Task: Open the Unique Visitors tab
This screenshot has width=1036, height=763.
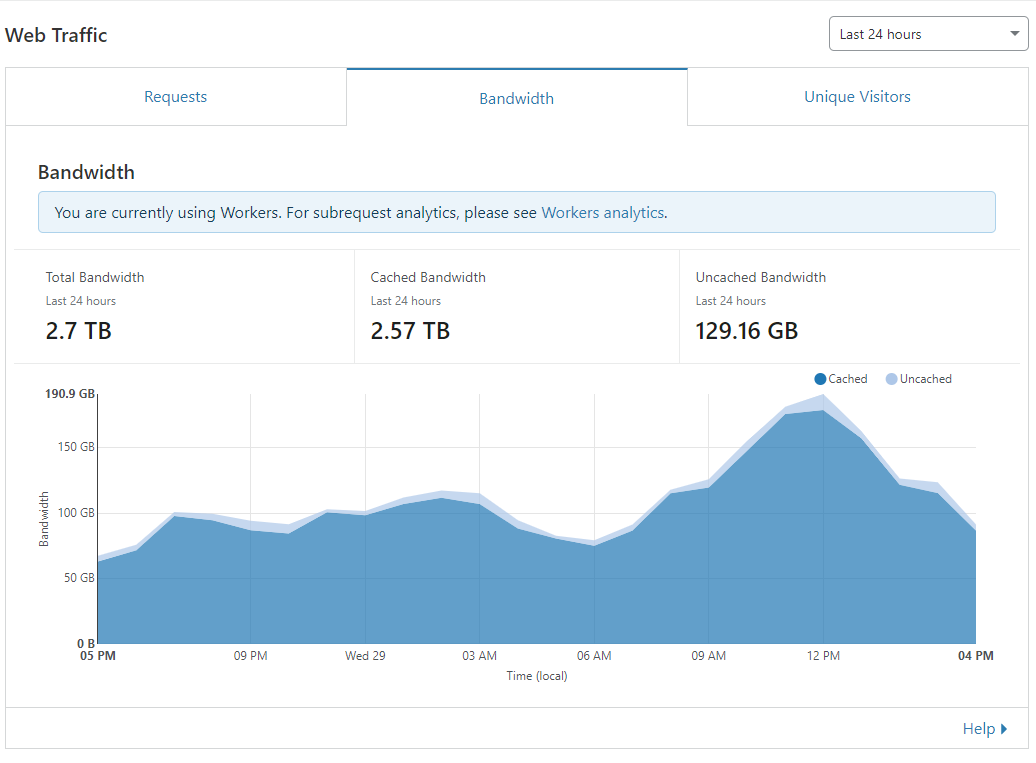Action: click(x=858, y=96)
